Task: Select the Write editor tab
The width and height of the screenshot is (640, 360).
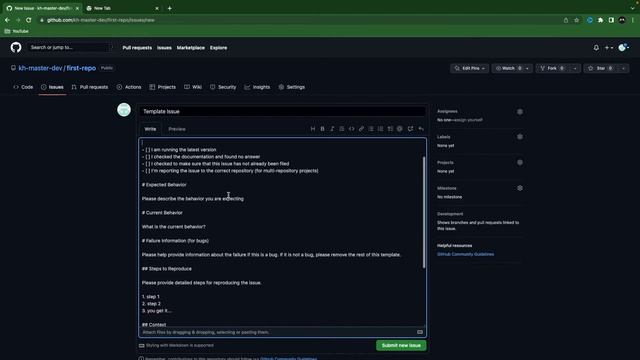Action: click(150, 129)
